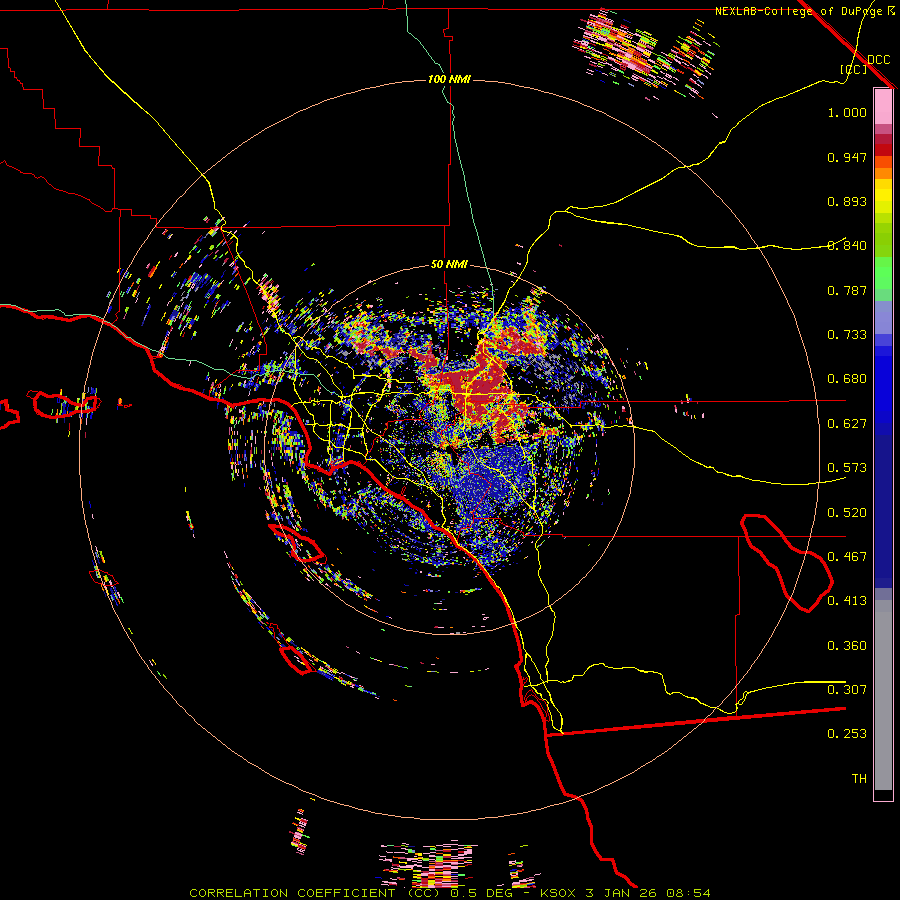
Task: Click the DCC product label
Action: pos(878,60)
